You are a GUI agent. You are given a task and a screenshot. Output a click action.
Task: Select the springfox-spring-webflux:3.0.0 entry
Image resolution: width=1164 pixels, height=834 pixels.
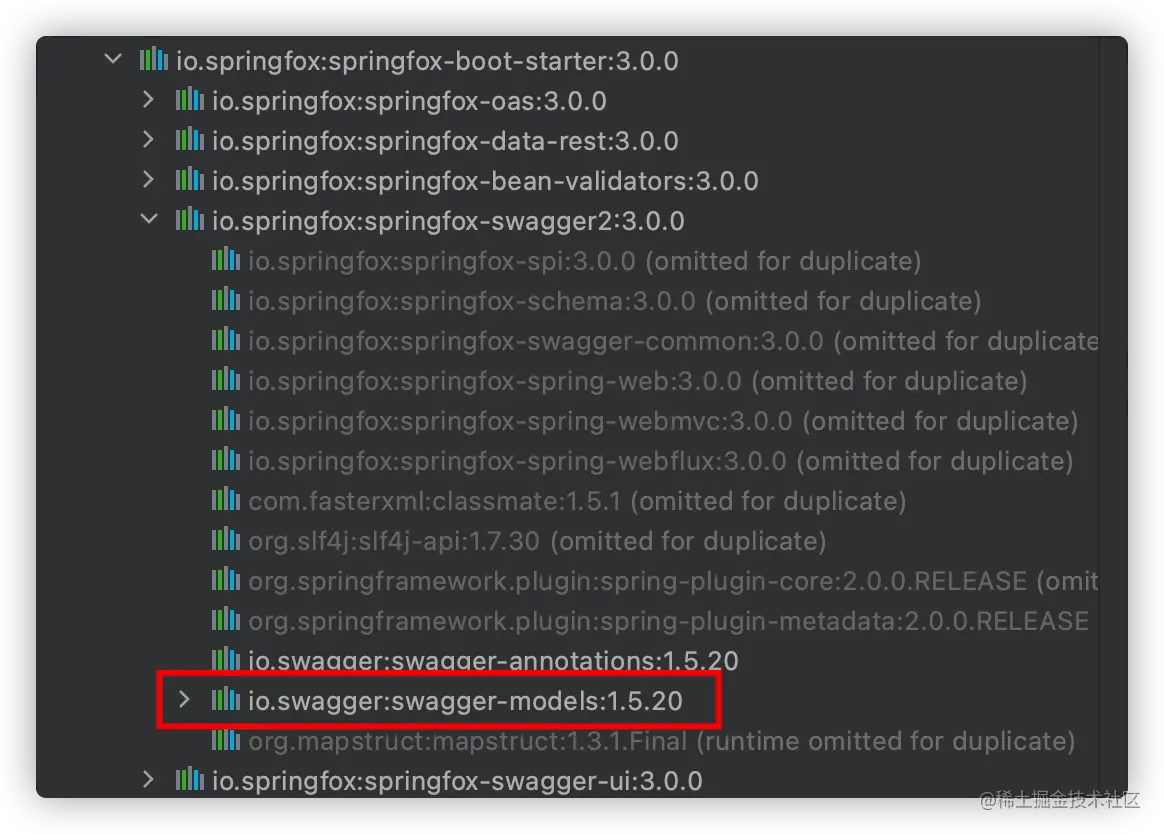click(660, 460)
